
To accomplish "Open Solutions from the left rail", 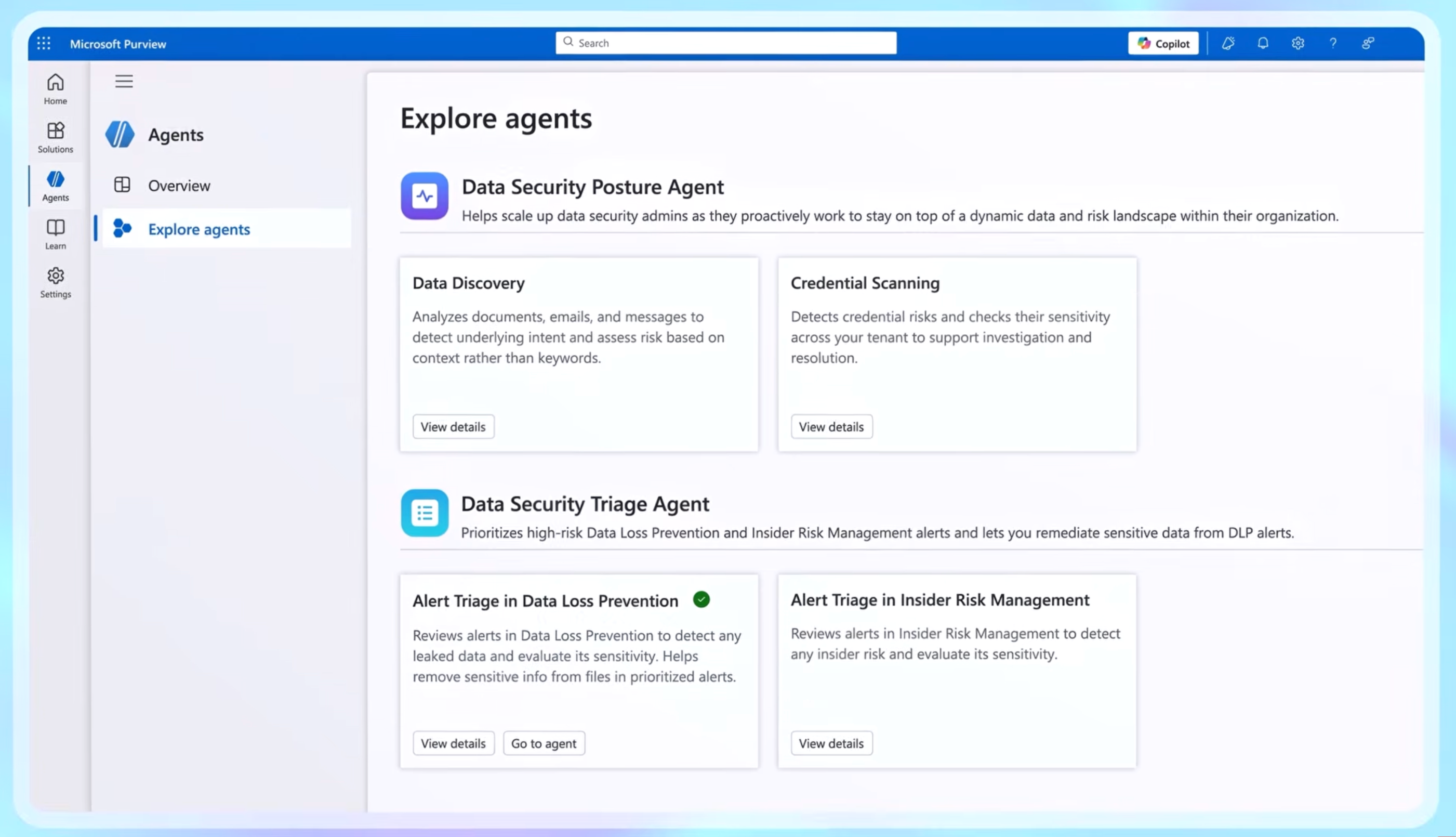I will [55, 137].
